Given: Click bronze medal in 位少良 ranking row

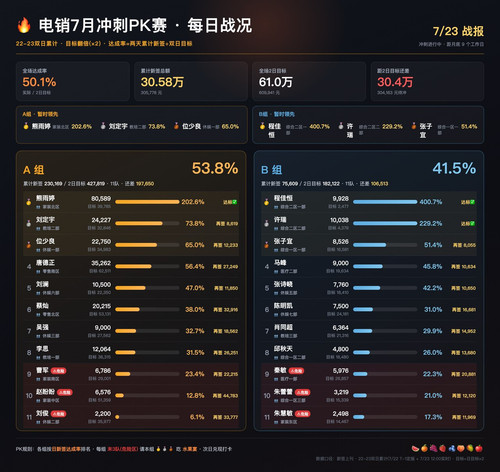Looking at the screenshot, I should [29, 245].
